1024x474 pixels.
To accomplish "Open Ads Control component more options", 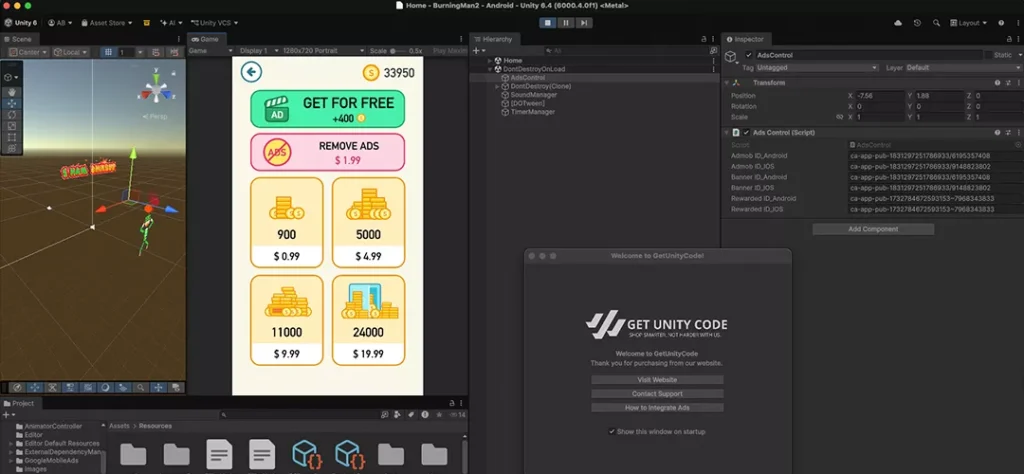I will (x=1018, y=133).
